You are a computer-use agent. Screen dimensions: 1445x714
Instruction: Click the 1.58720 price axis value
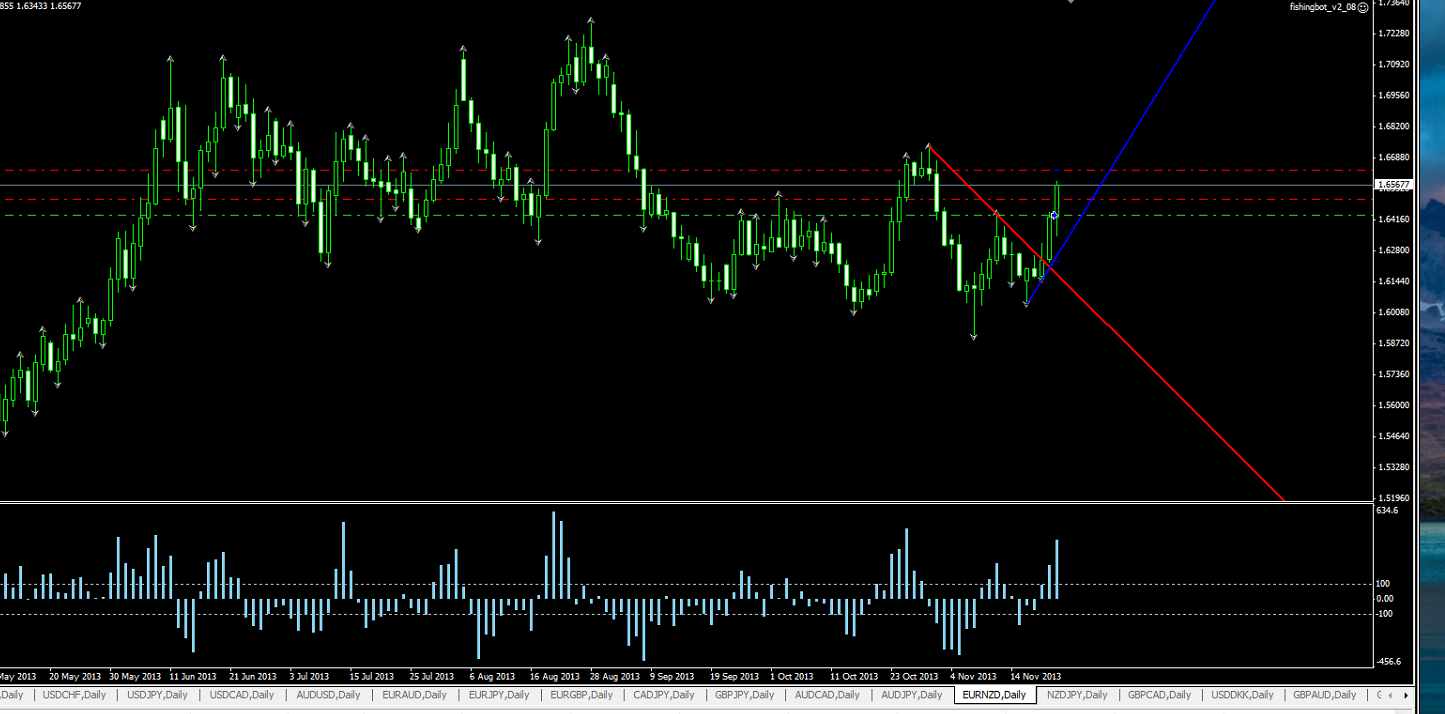(x=1394, y=343)
